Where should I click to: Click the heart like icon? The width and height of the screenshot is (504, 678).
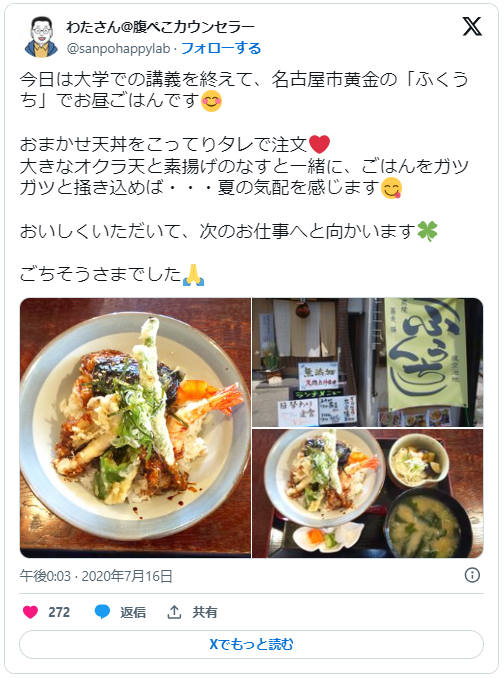30,612
